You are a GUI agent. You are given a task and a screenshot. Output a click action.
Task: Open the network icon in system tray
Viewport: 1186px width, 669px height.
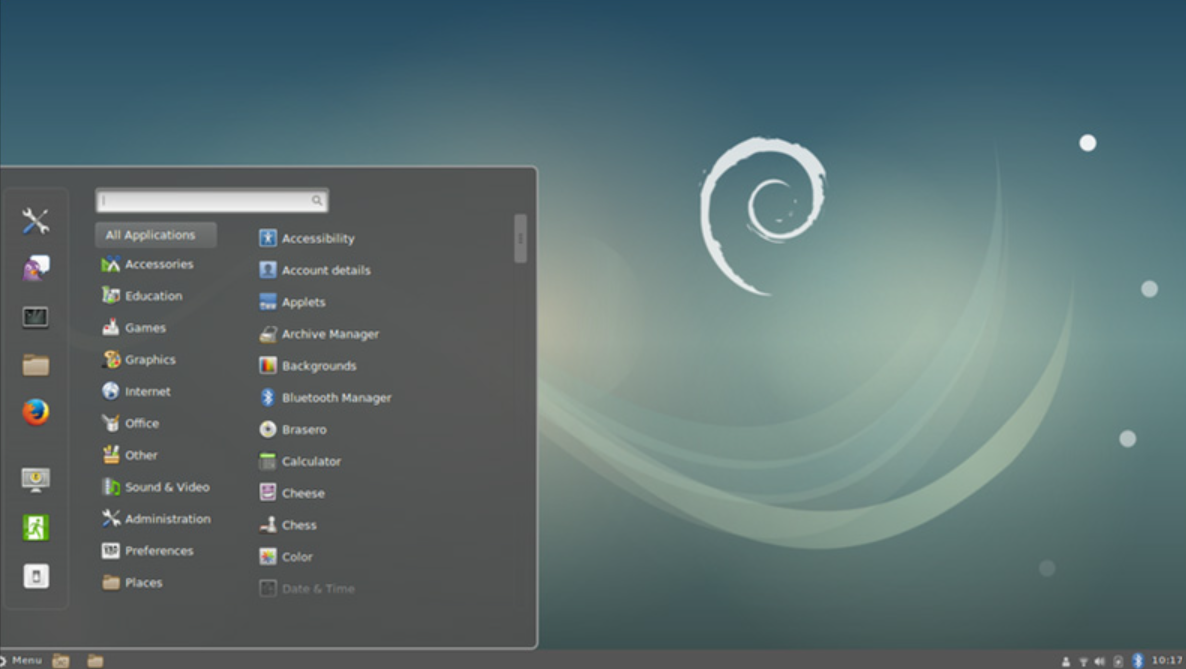tap(1083, 661)
